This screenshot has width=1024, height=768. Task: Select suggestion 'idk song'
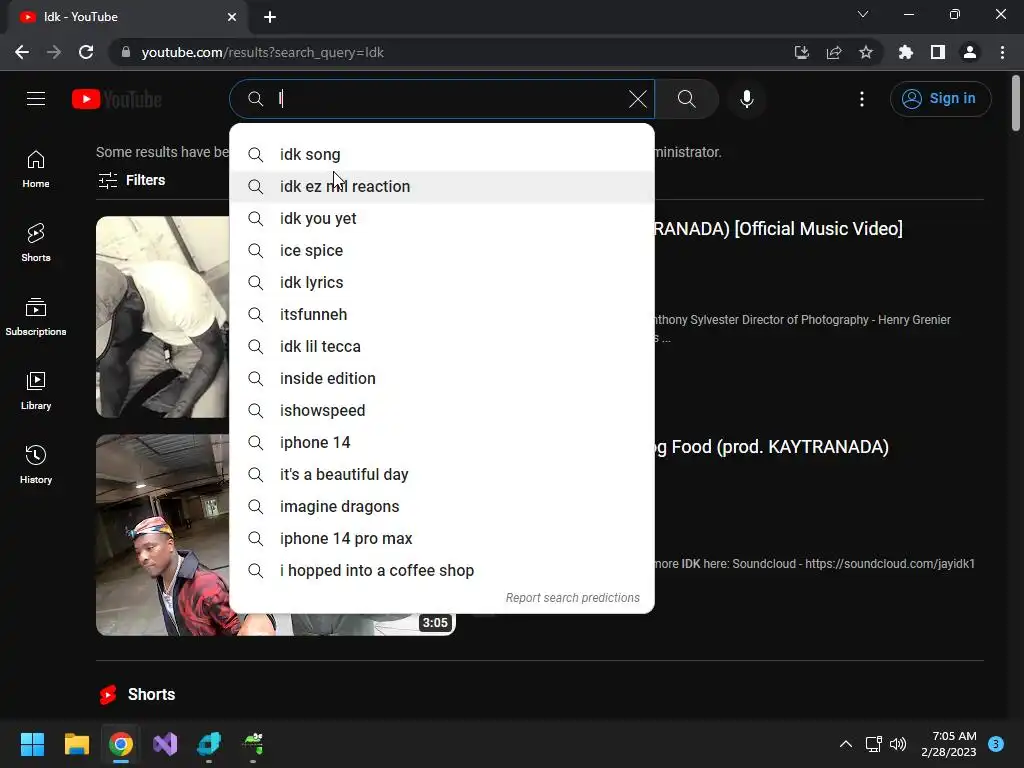441,155
